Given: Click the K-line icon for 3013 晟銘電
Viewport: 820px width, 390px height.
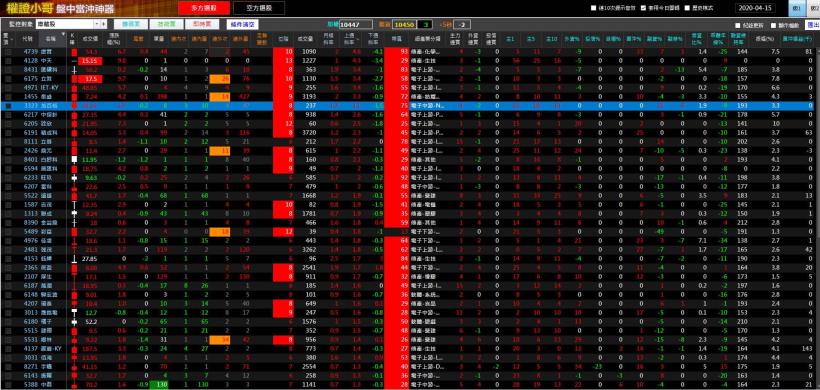Looking at the screenshot, I should pos(73,312).
